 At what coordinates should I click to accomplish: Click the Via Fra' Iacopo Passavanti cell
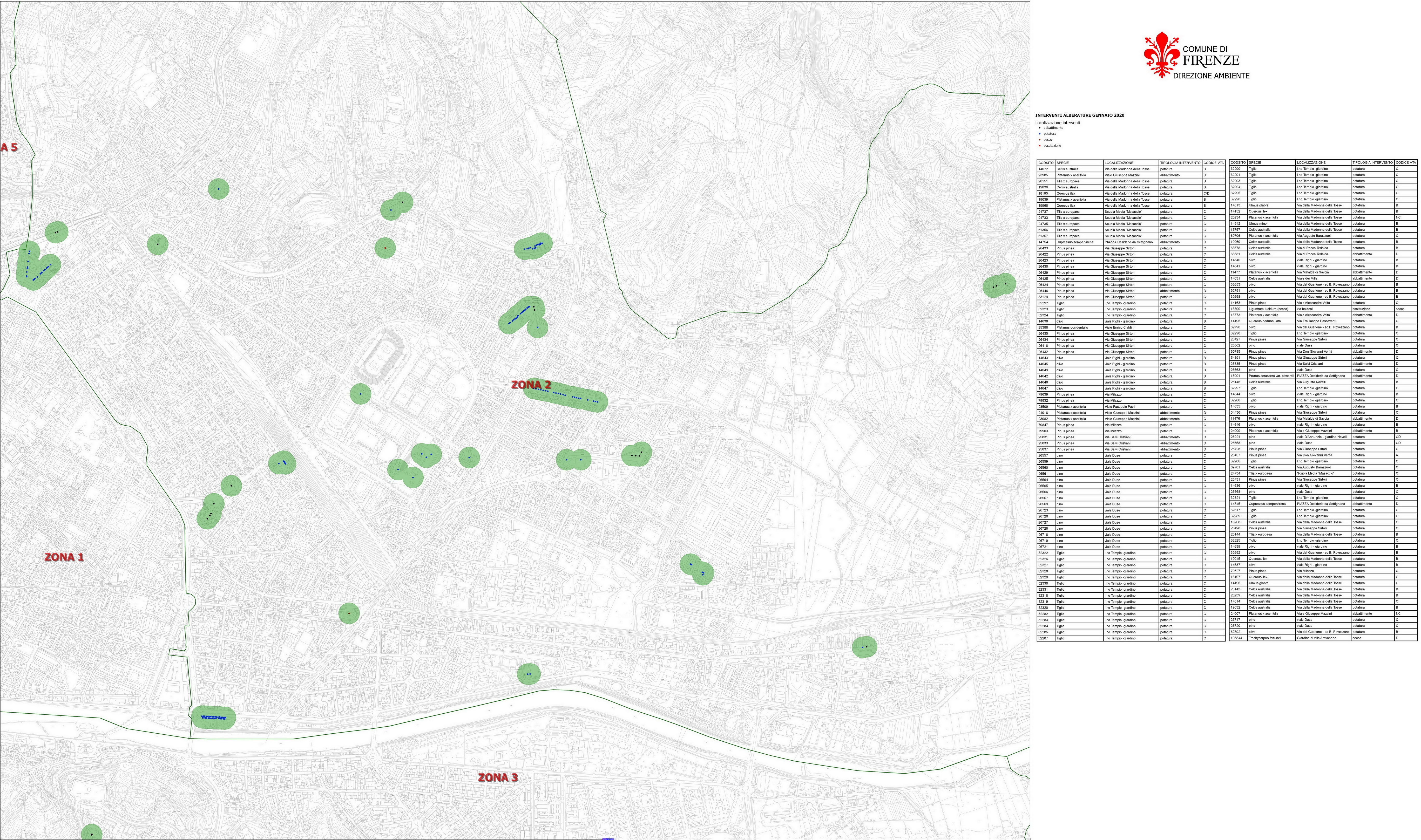point(1323,322)
